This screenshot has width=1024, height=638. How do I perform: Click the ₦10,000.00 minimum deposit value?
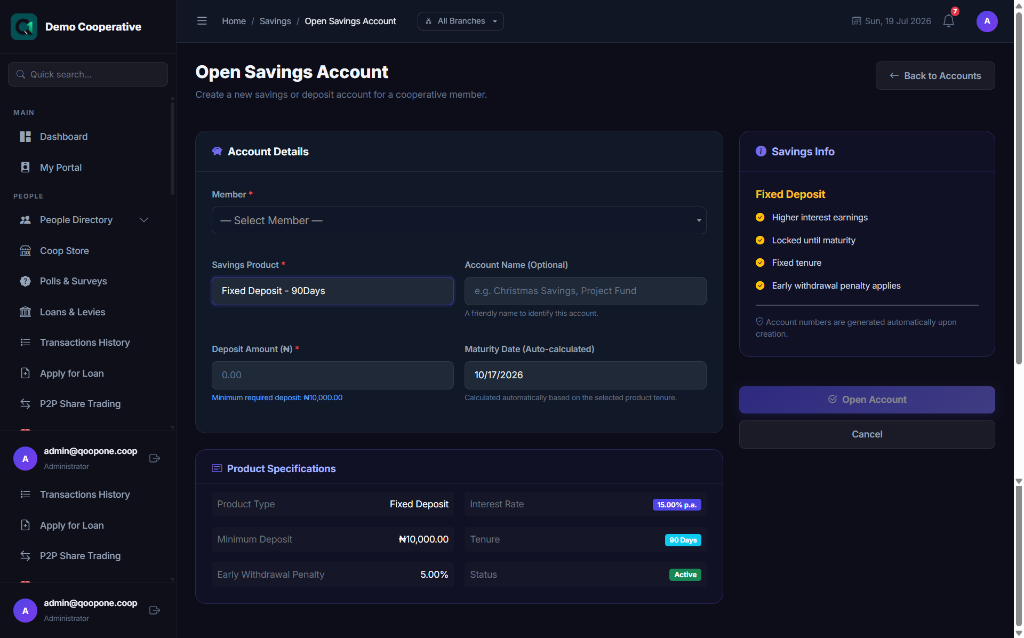pyautogui.click(x=424, y=539)
